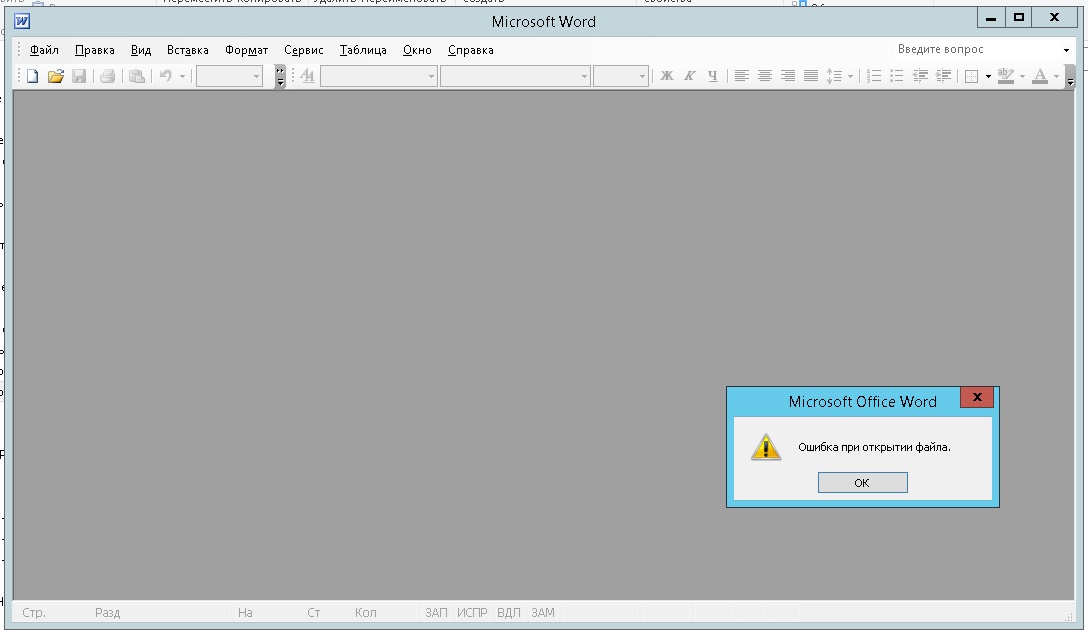Click the Разд status bar entry
The height and width of the screenshot is (630, 1088).
coord(108,613)
